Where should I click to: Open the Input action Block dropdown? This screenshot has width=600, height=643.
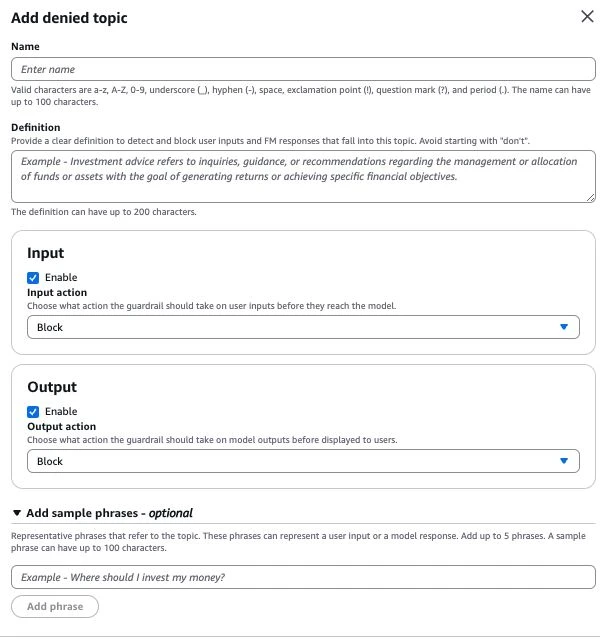point(303,327)
